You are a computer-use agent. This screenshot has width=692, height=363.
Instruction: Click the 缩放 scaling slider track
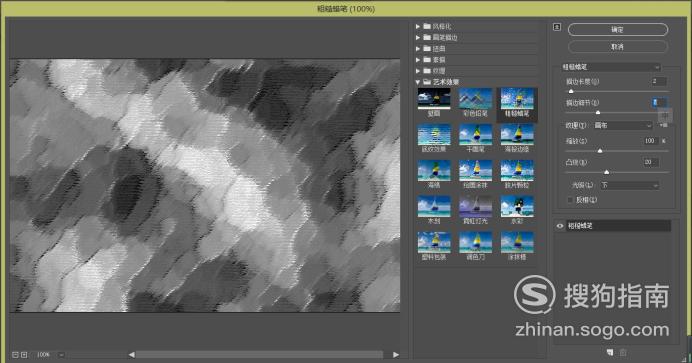tap(617, 151)
